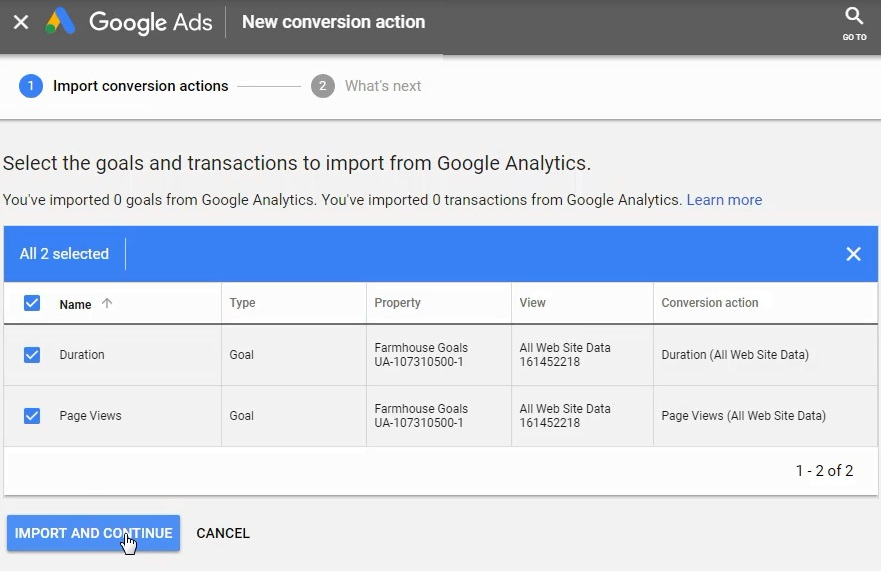Click Duration (All Web Site Data) cell
This screenshot has width=881, height=571.
[735, 355]
